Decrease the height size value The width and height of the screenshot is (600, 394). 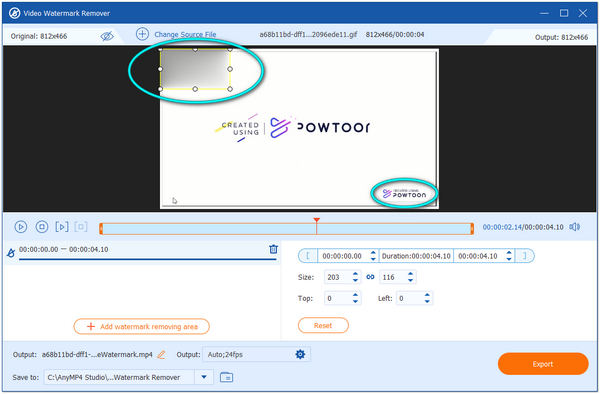(x=411, y=280)
